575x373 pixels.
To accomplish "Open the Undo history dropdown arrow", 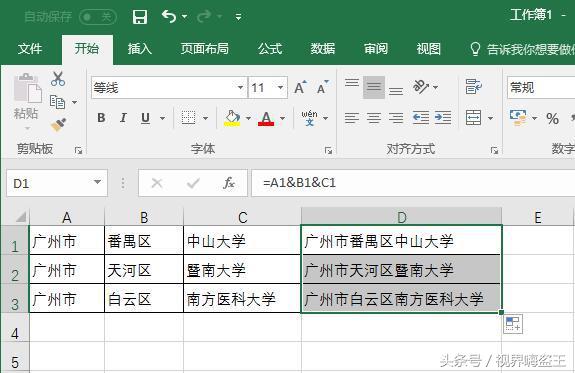I will tap(184, 17).
